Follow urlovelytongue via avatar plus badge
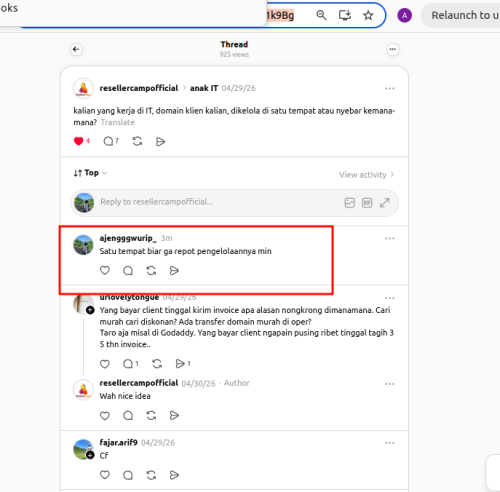 click(x=90, y=310)
